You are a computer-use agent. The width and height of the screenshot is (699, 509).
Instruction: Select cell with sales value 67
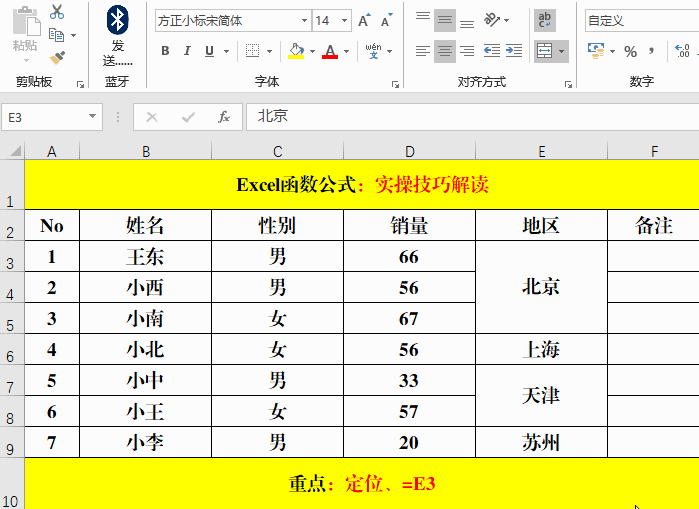(x=409, y=318)
